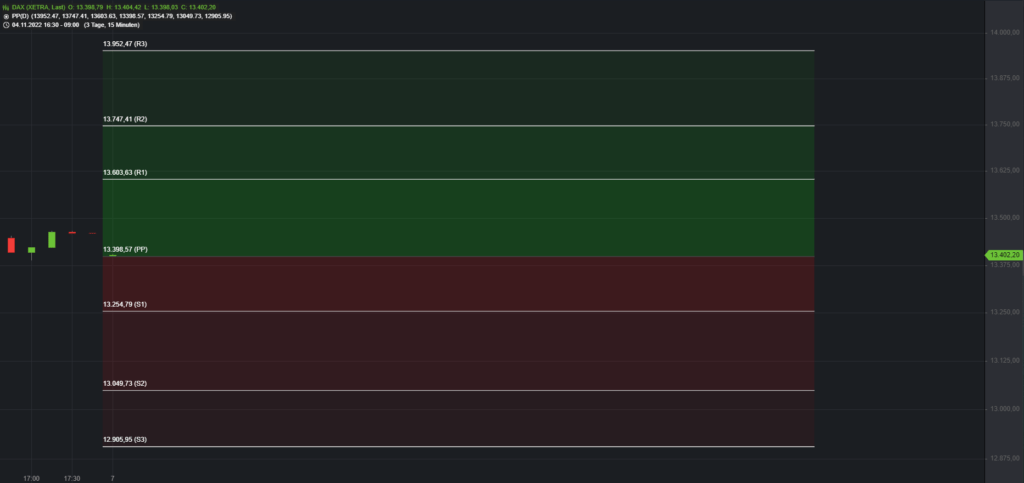Click the candlestick chart icon beside DAX
This screenshot has width=1024, height=483.
(6, 7)
